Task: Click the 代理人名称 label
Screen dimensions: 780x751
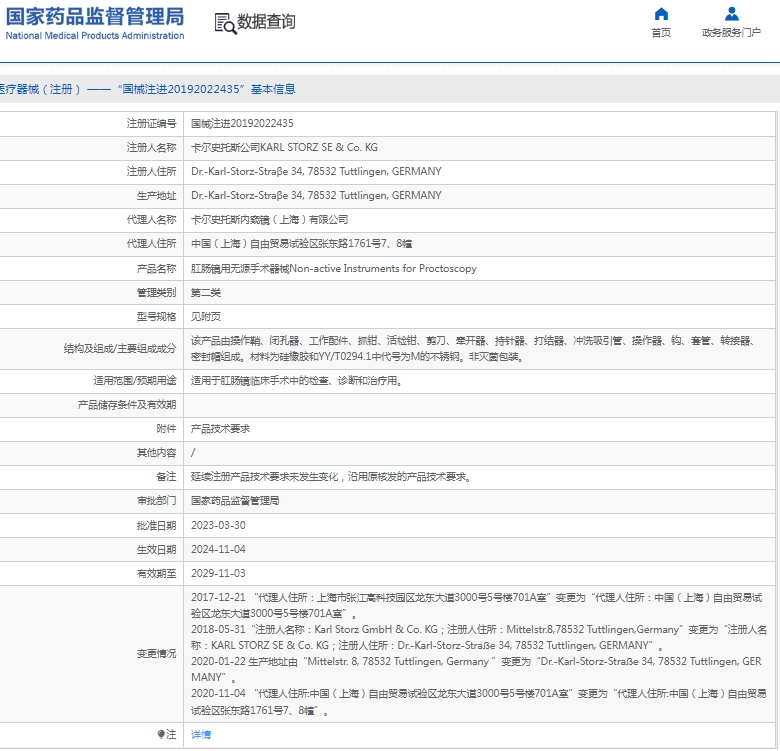Action: 151,220
